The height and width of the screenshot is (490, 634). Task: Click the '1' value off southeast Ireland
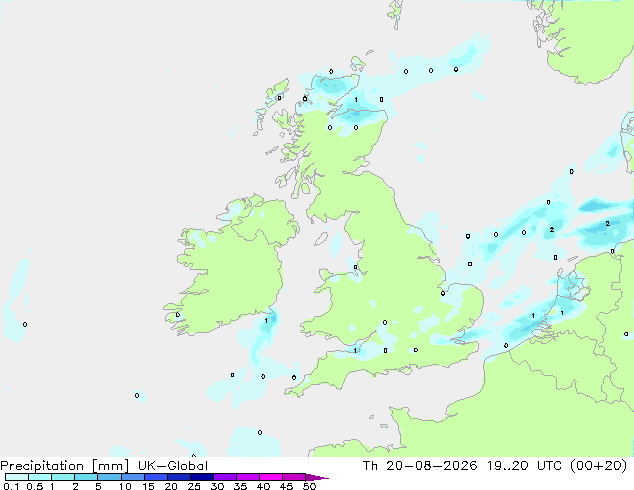(266, 321)
